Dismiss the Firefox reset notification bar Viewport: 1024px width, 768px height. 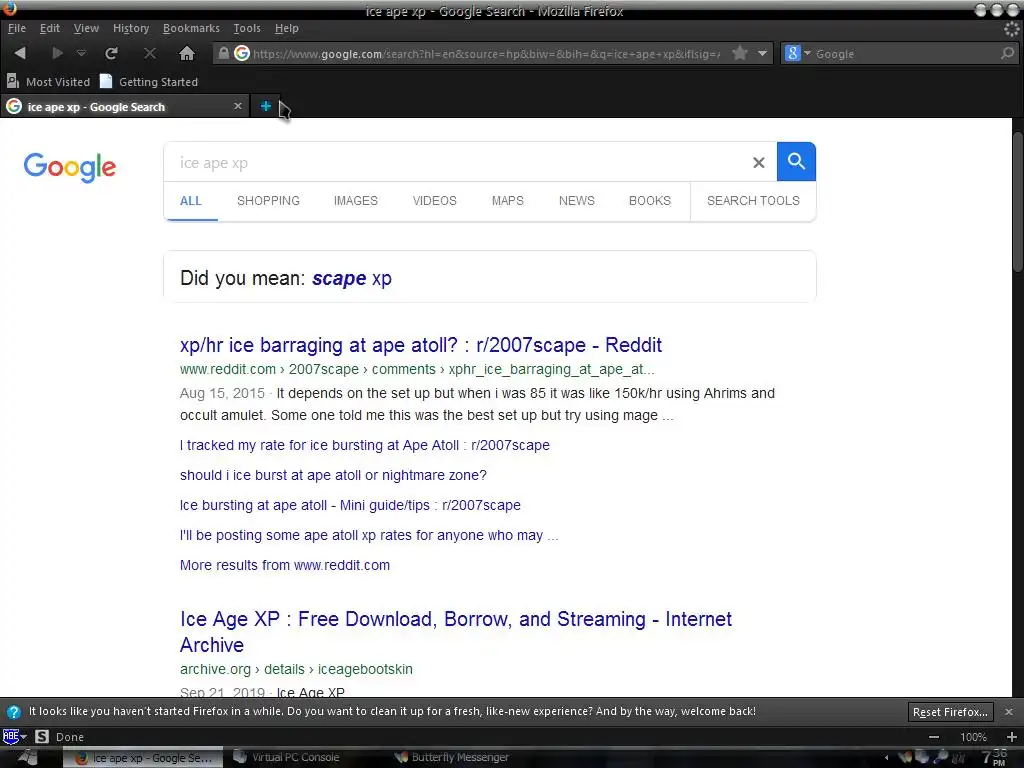[x=1008, y=712]
